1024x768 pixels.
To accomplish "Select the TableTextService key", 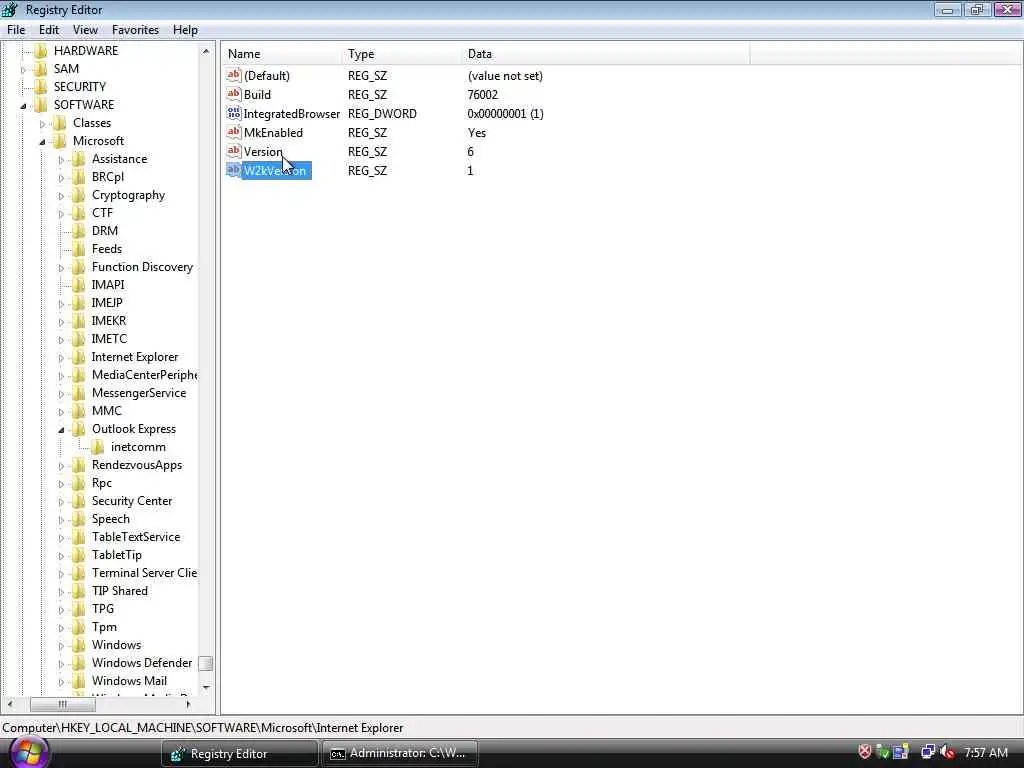I will pos(136,537).
